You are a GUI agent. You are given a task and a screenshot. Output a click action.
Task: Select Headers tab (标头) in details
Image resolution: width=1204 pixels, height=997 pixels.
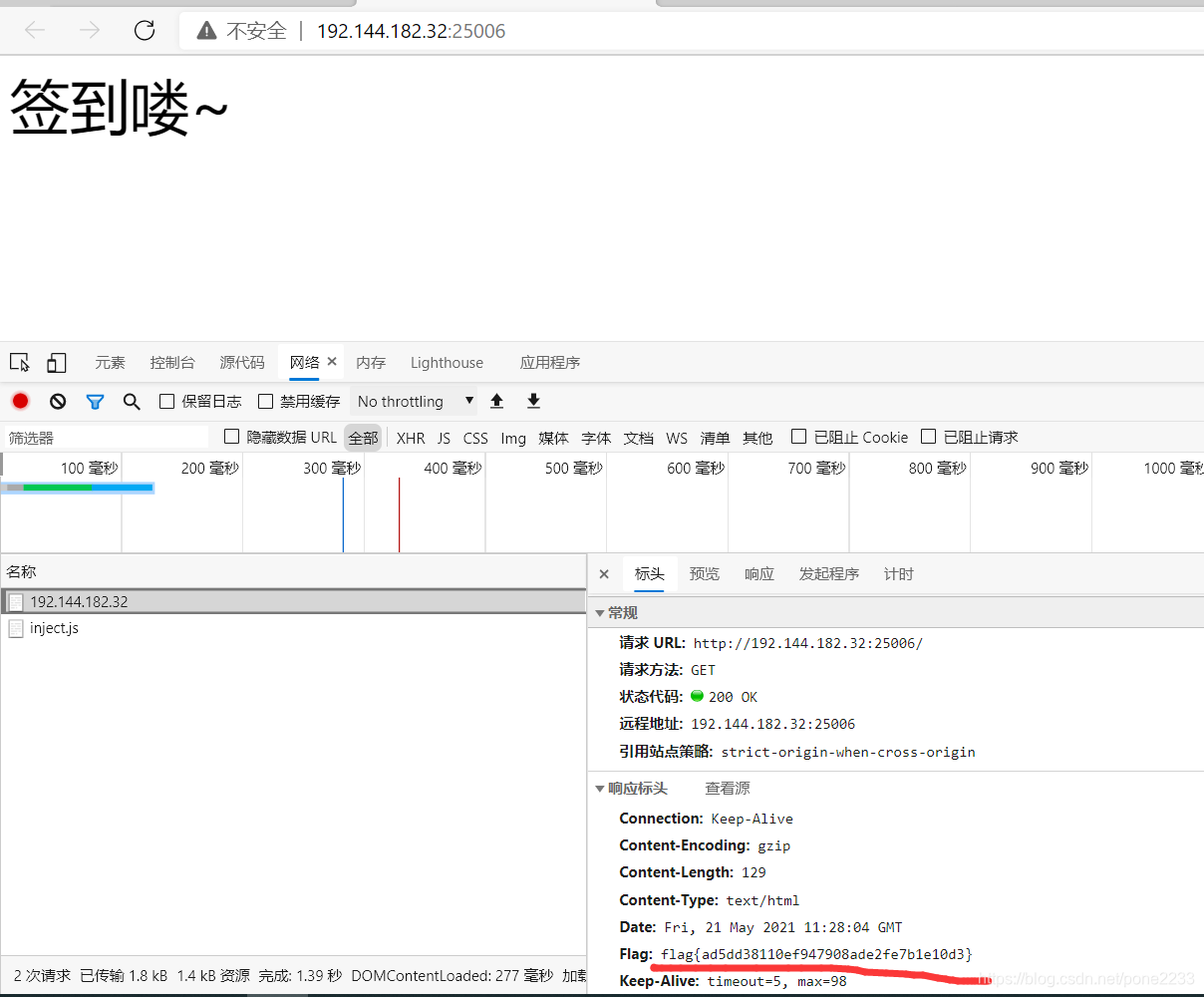coord(649,574)
